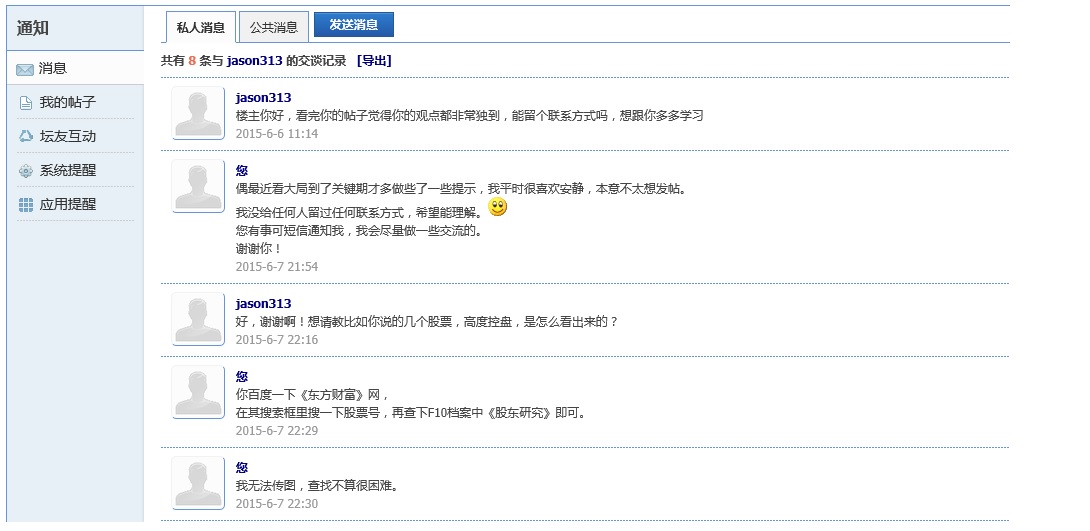
Task: Click avatar of the 2015-6-7 21:54 message
Action: point(198,186)
